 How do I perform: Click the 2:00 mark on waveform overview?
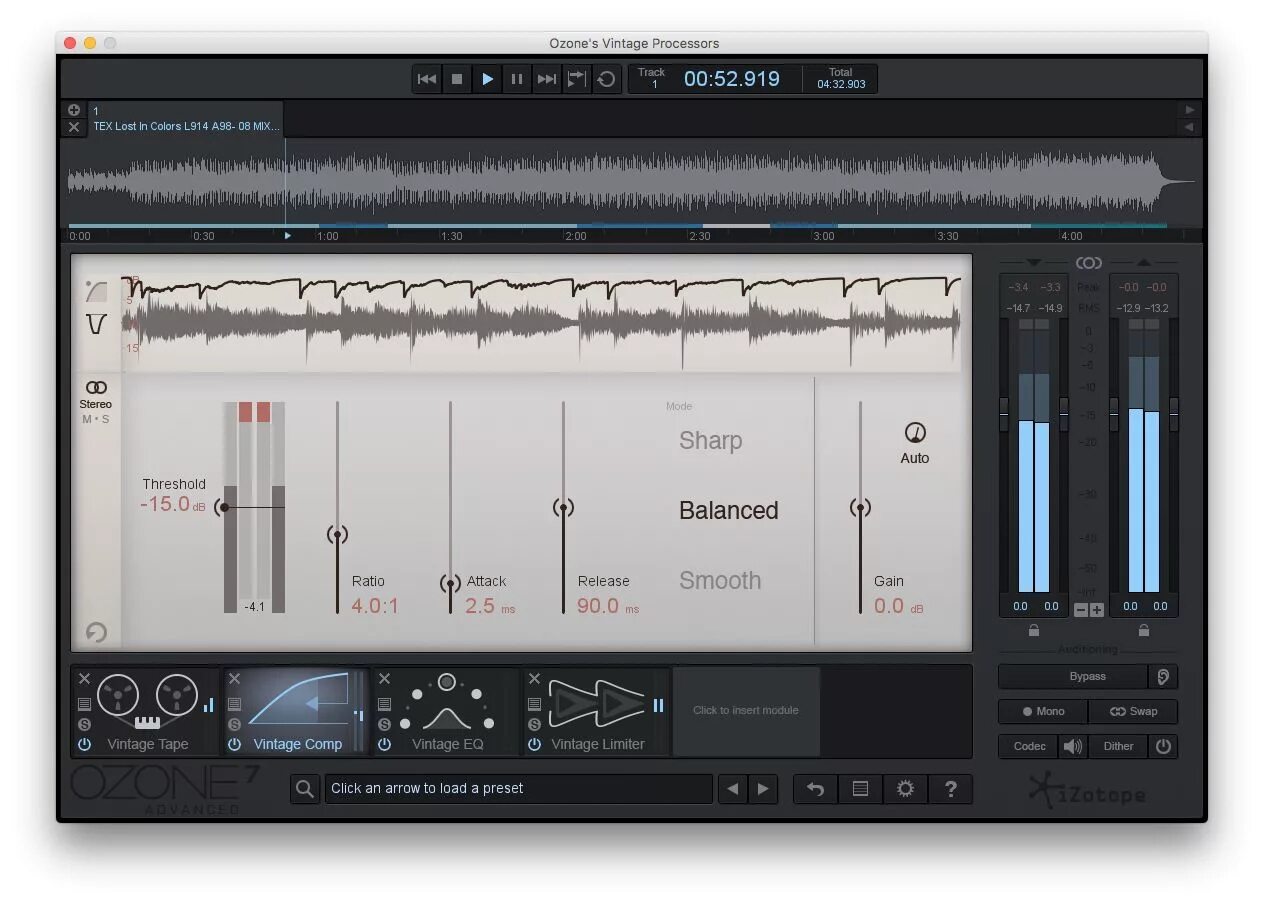tap(575, 236)
